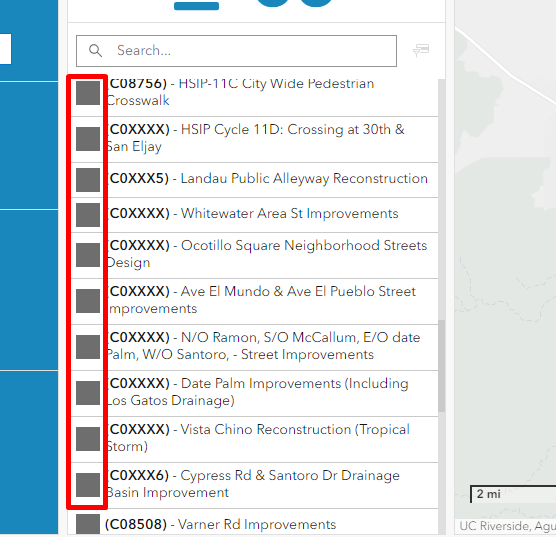Click gray square icon for N/O Ramon row
Viewport: 556px width, 537px height.
[x=88, y=347]
